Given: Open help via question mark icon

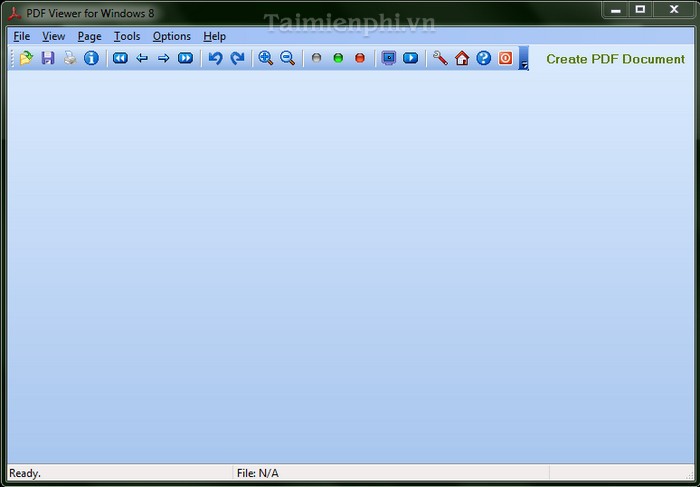Looking at the screenshot, I should coord(483,58).
